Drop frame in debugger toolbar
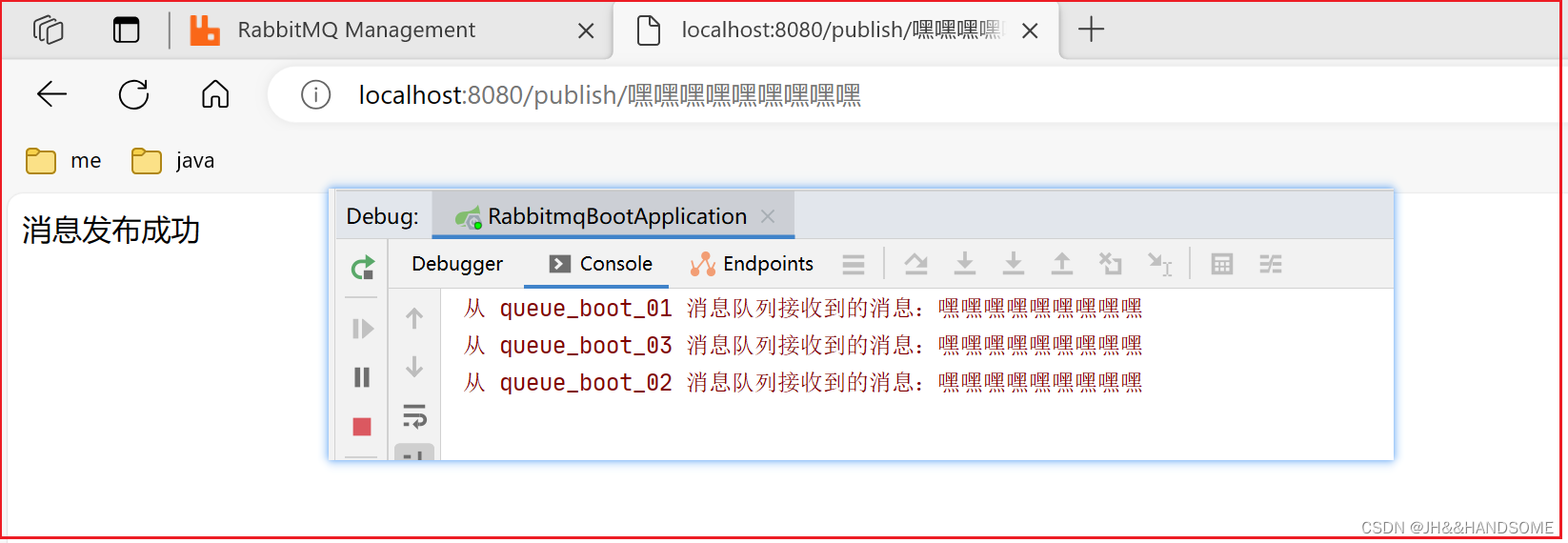 (x=1111, y=264)
